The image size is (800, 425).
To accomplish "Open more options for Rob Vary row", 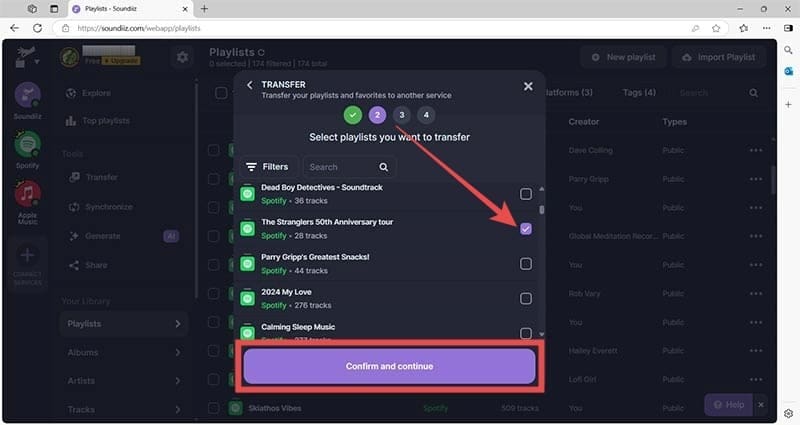I will (756, 294).
